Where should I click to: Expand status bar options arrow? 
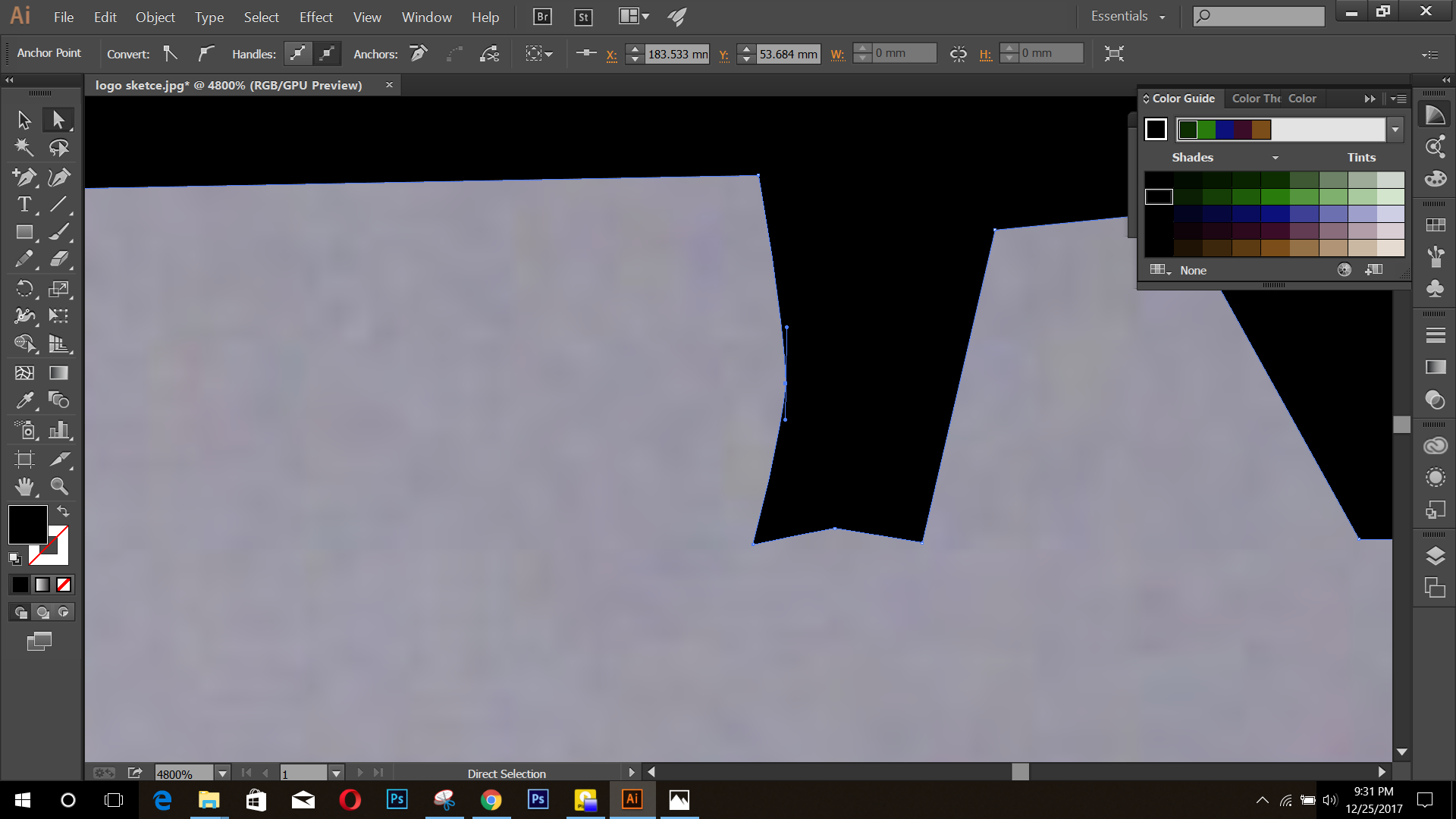coord(632,773)
